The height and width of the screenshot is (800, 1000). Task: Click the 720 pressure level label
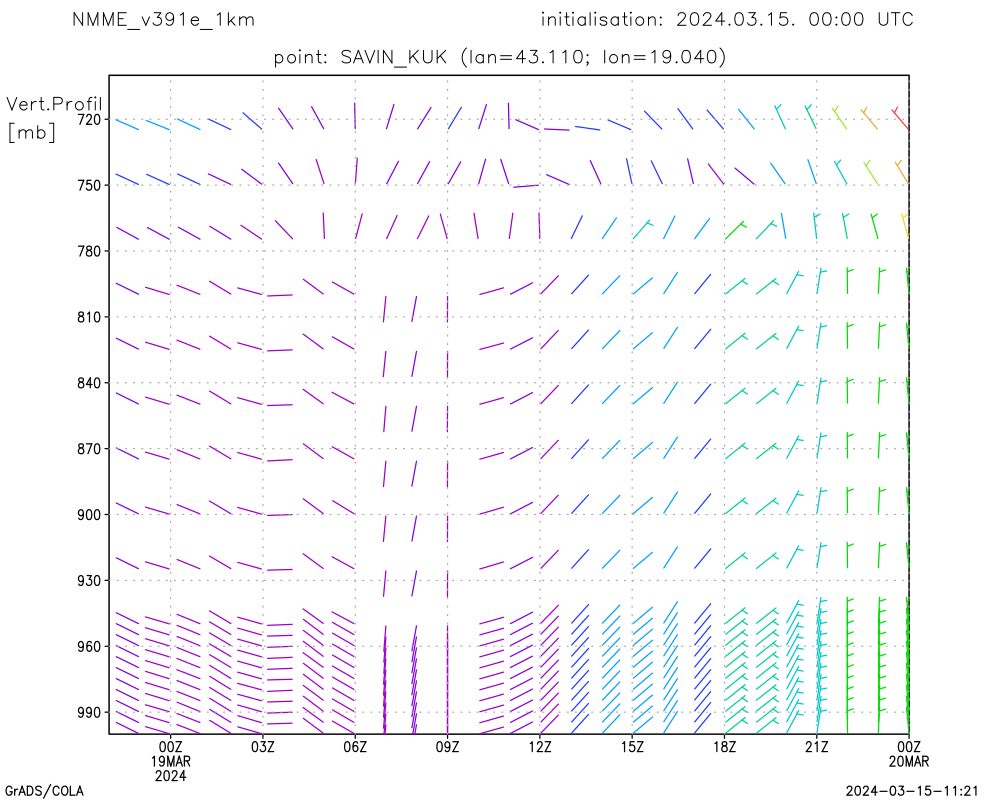(89, 119)
